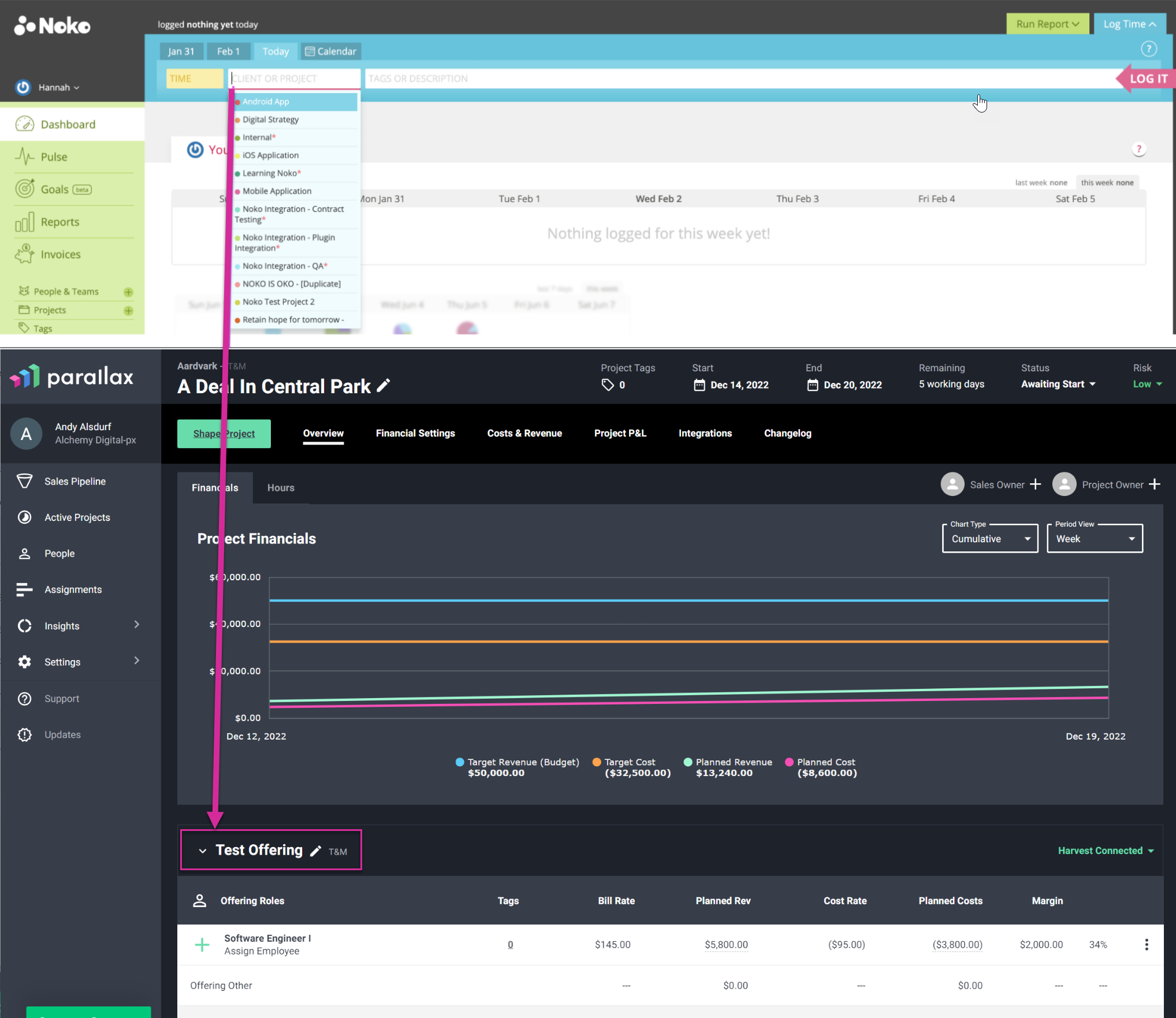Open the Run Report dropdown
Screen dimensions: 1176x1018
click(x=1047, y=24)
